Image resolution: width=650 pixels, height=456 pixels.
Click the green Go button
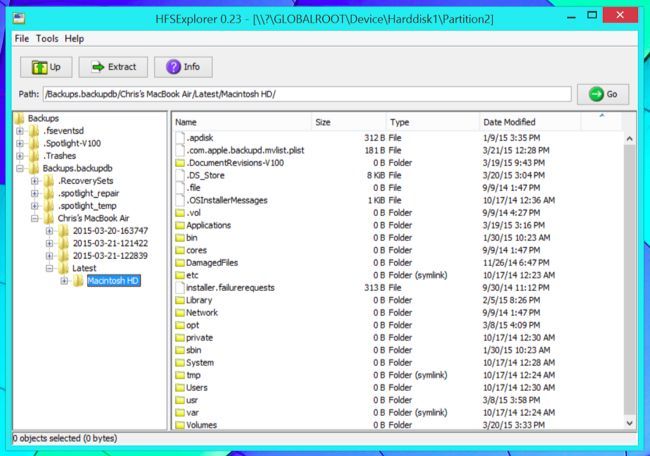(x=603, y=94)
